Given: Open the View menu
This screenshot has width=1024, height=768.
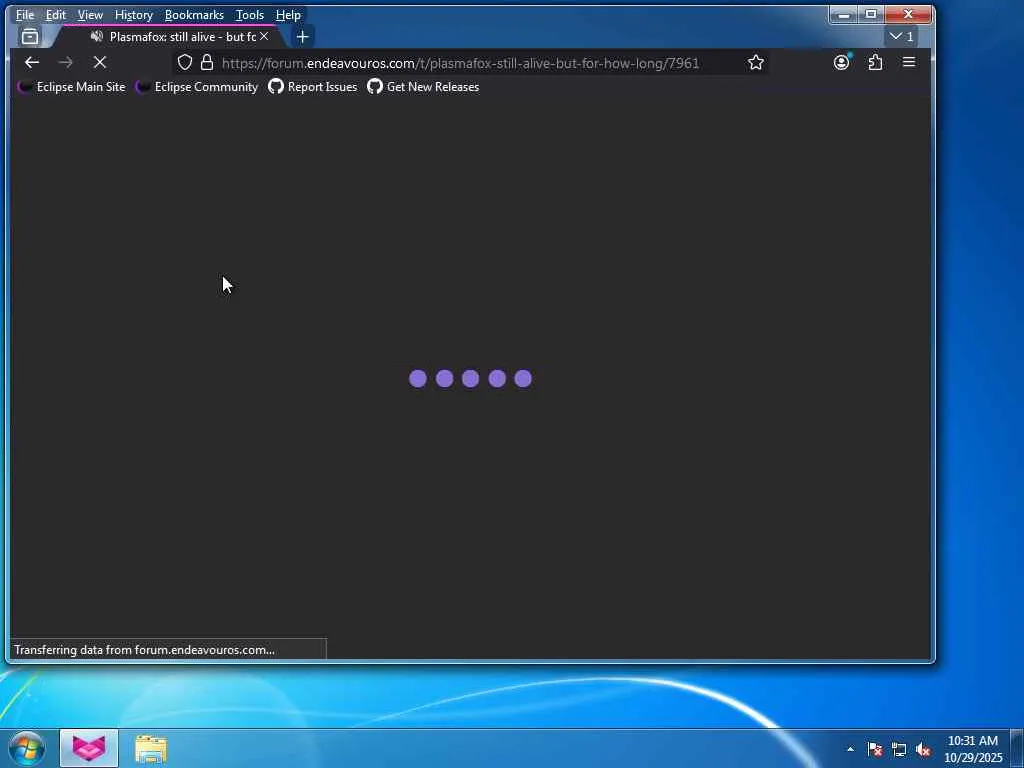Looking at the screenshot, I should pos(90,14).
